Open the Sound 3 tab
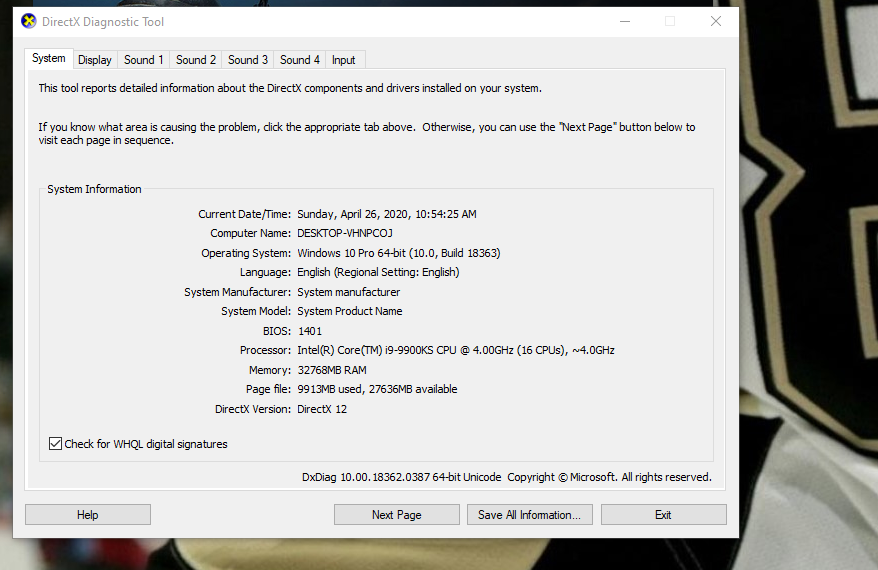Viewport: 878px width, 570px height. [x=247, y=60]
